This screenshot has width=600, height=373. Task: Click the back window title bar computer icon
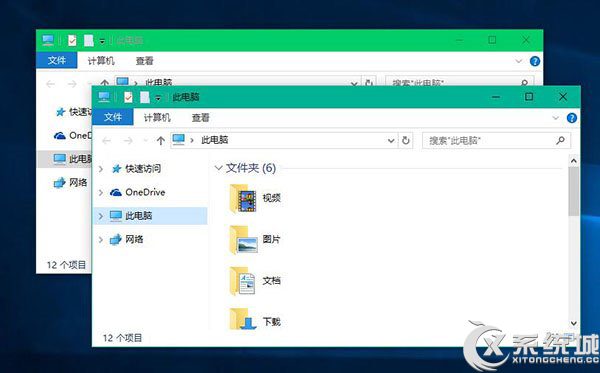pos(48,40)
